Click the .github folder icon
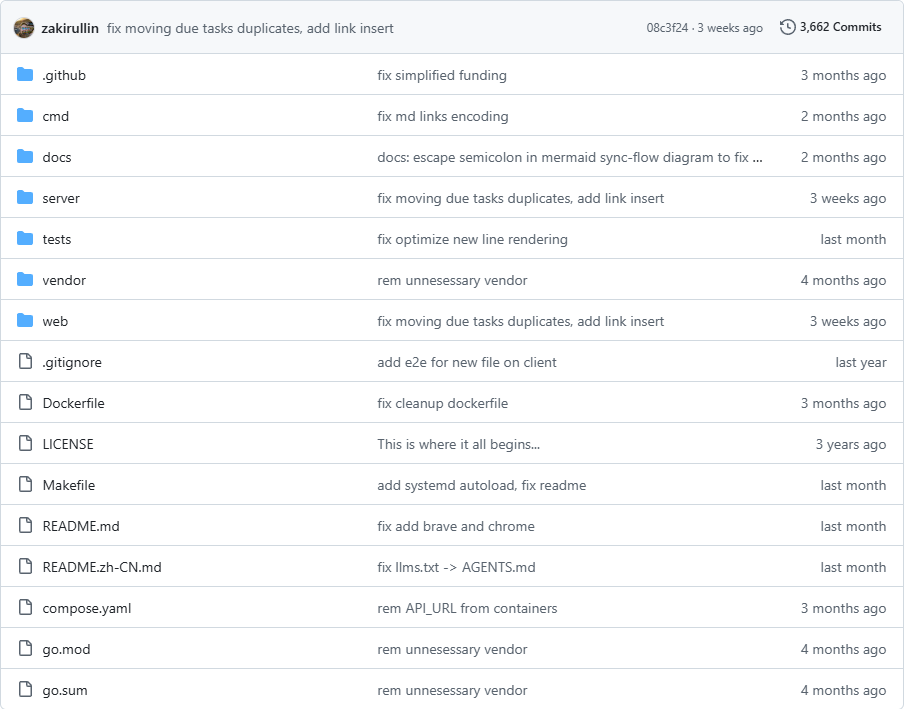Viewport: 904px width, 710px height. pos(25,75)
